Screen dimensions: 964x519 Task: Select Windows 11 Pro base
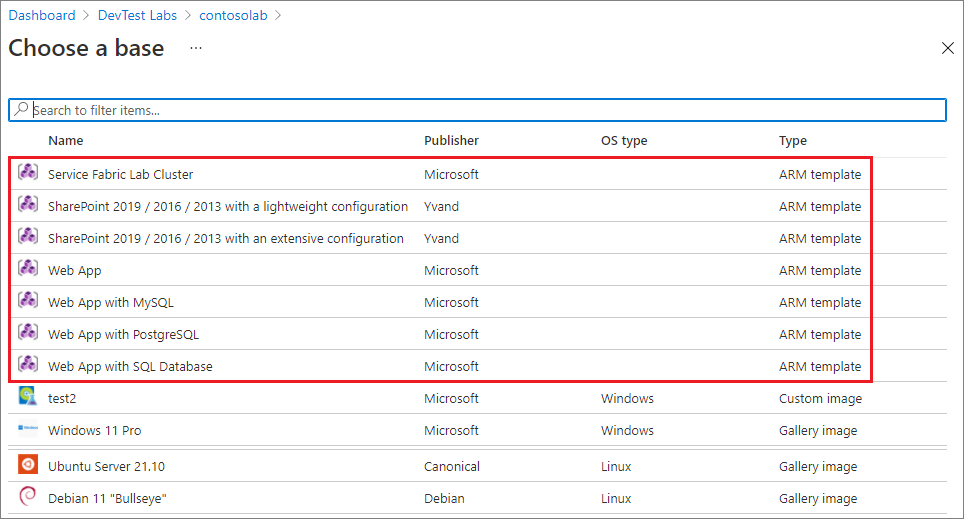[95, 430]
